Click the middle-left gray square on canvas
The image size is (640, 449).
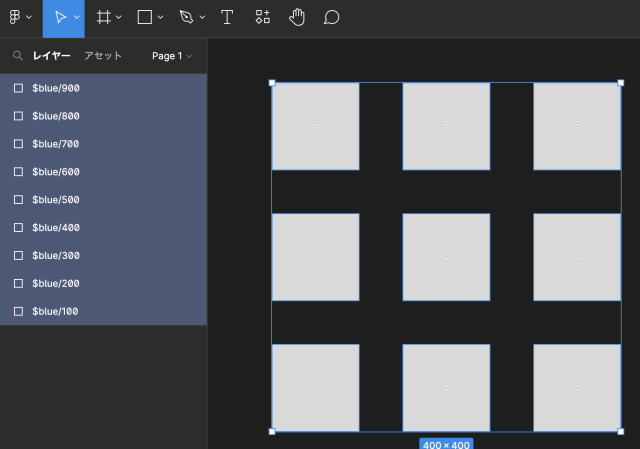[x=316, y=257]
